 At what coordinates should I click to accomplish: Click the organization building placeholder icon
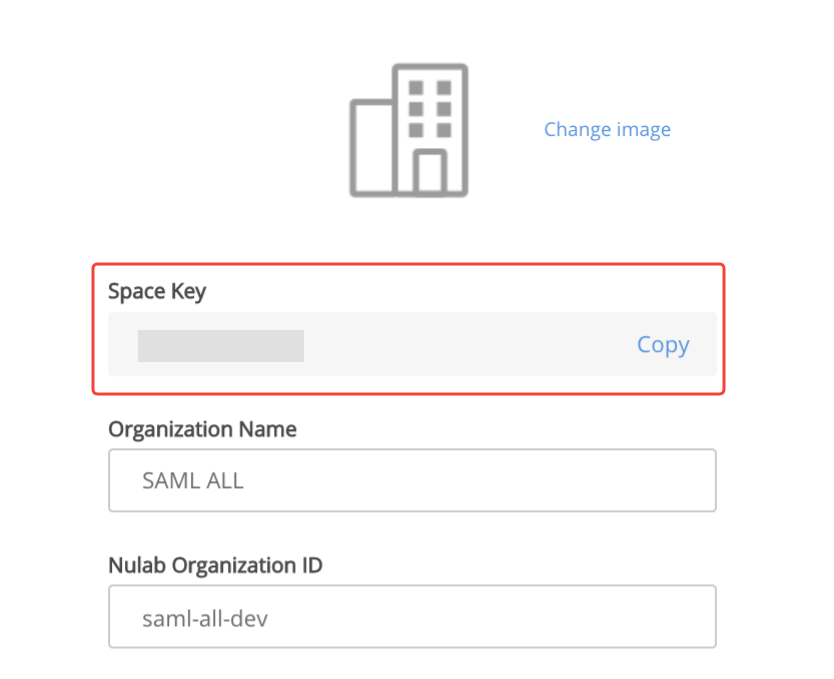click(408, 130)
